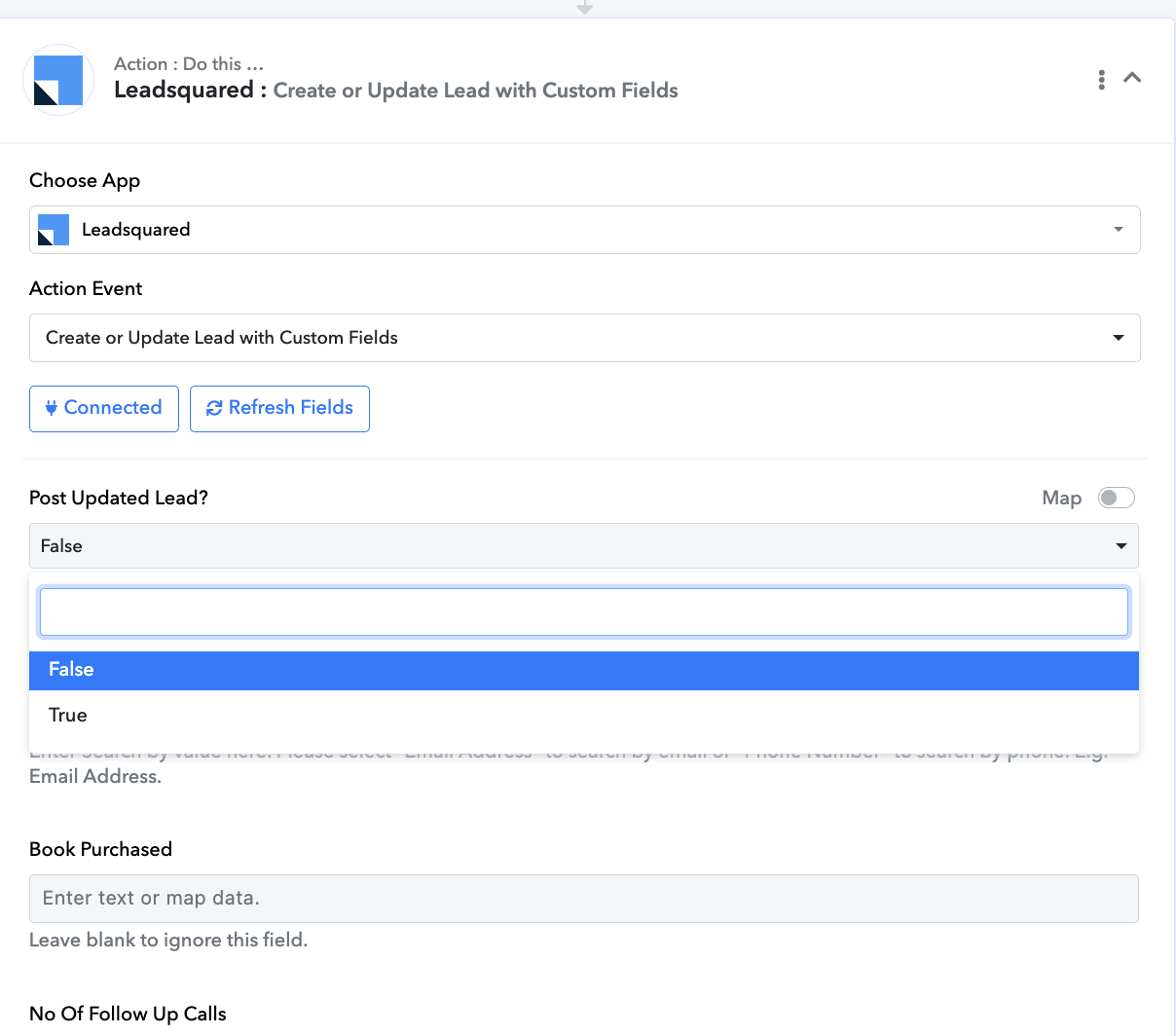
Task: Collapse the action step with the chevron
Action: click(x=1132, y=78)
